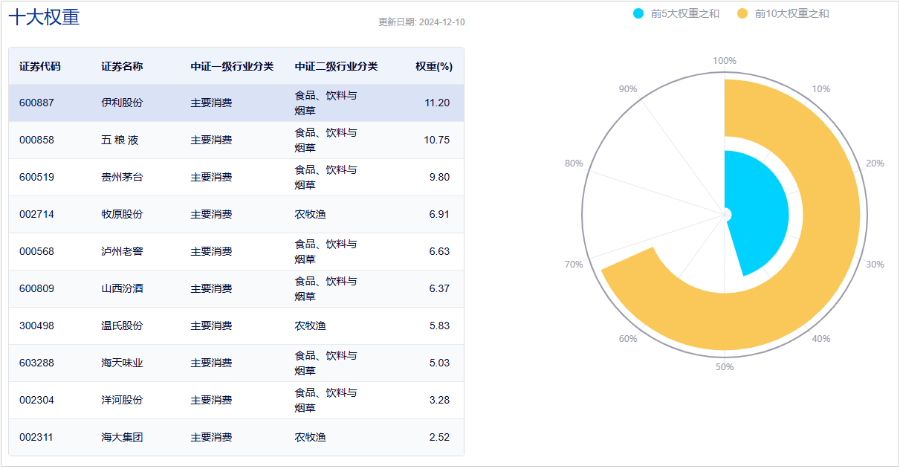Click the 中证二级行业分类 column header
The width and height of the screenshot is (899, 468).
(x=336, y=67)
